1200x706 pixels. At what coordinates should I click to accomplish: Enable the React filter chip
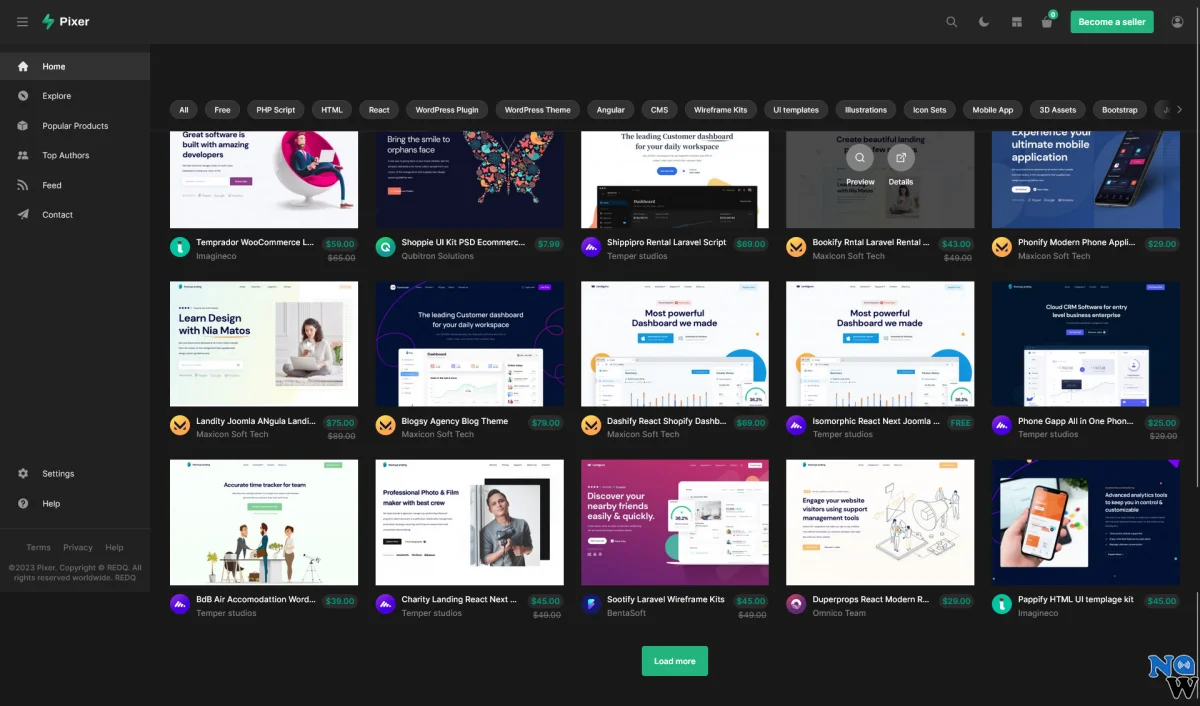[x=378, y=110]
